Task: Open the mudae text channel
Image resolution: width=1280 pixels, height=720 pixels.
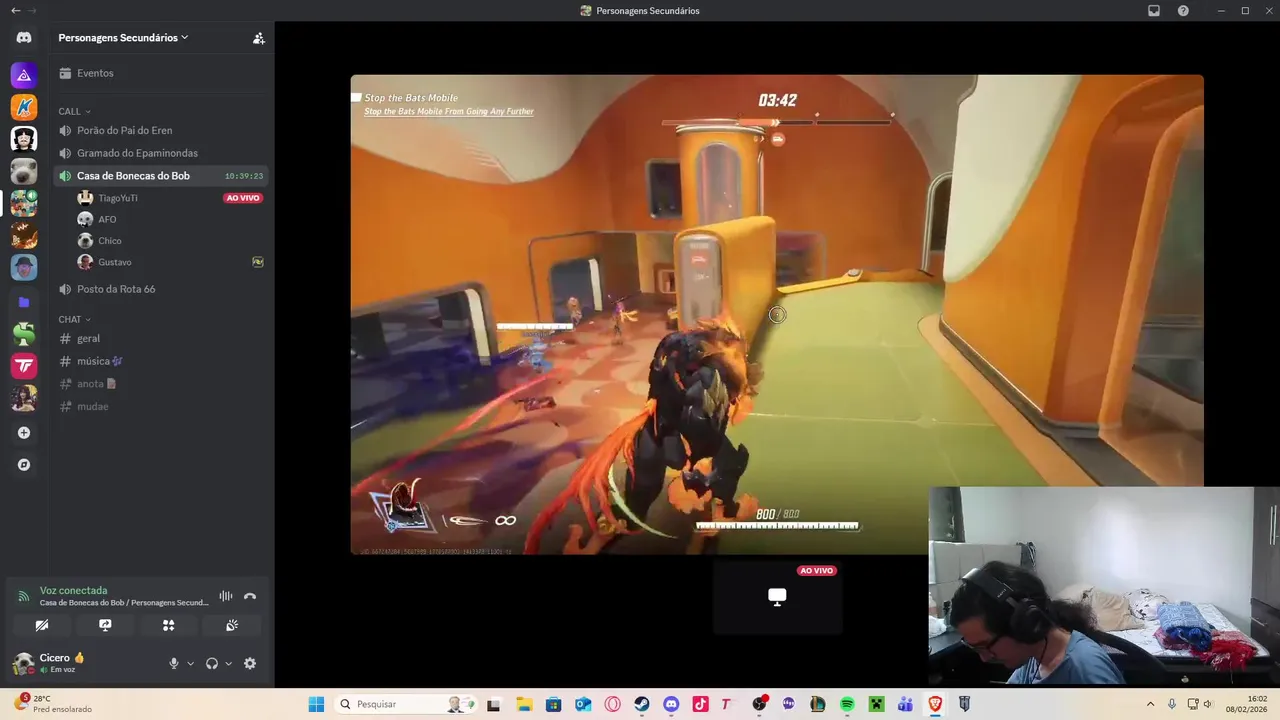Action: click(161, 407)
